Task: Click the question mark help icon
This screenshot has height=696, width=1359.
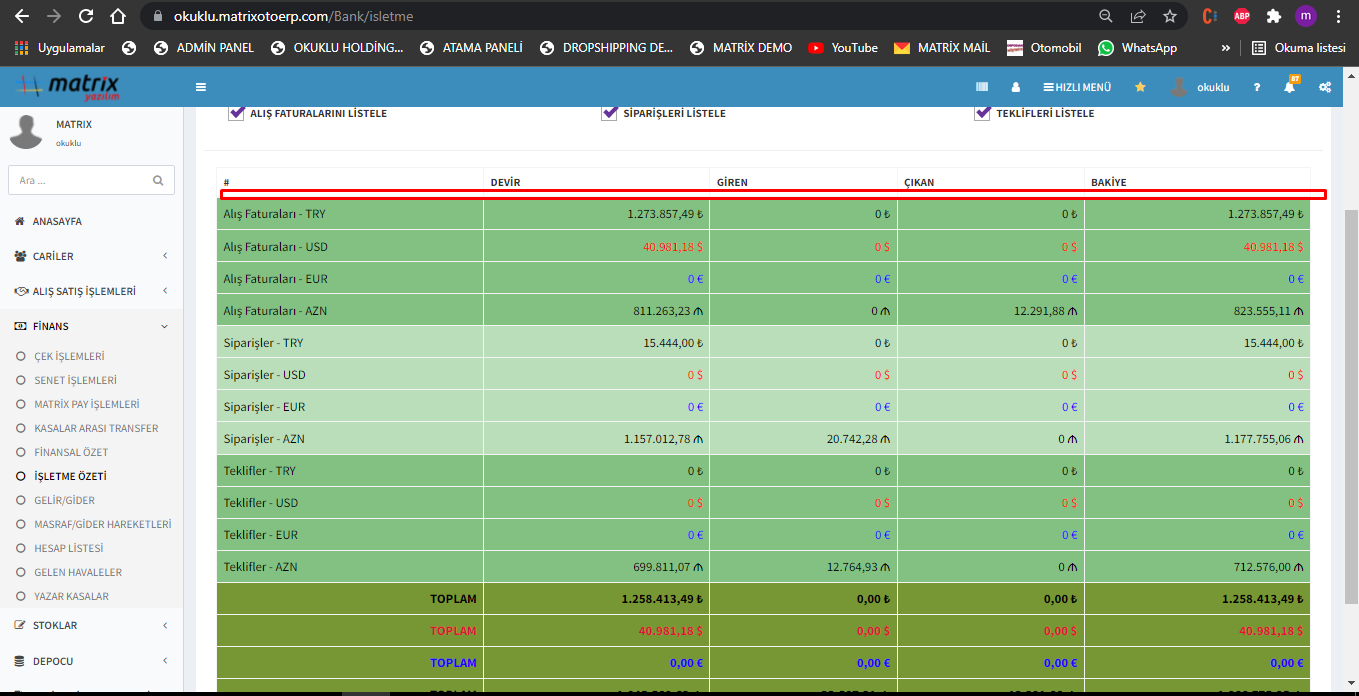Action: coord(1257,87)
